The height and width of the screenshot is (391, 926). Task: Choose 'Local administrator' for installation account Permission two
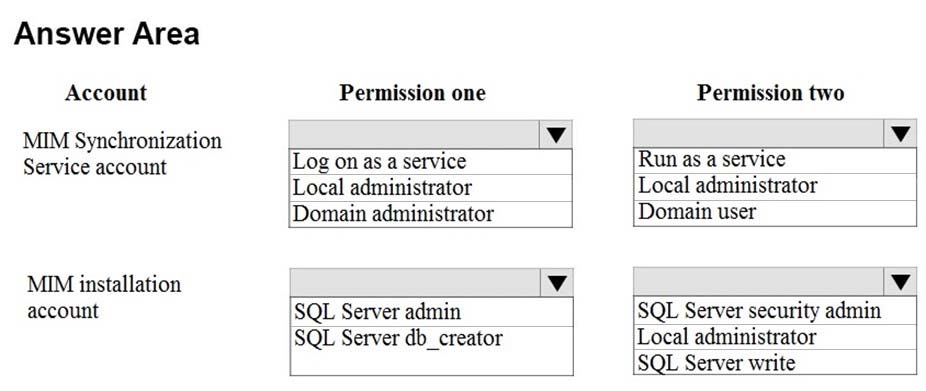(775, 337)
